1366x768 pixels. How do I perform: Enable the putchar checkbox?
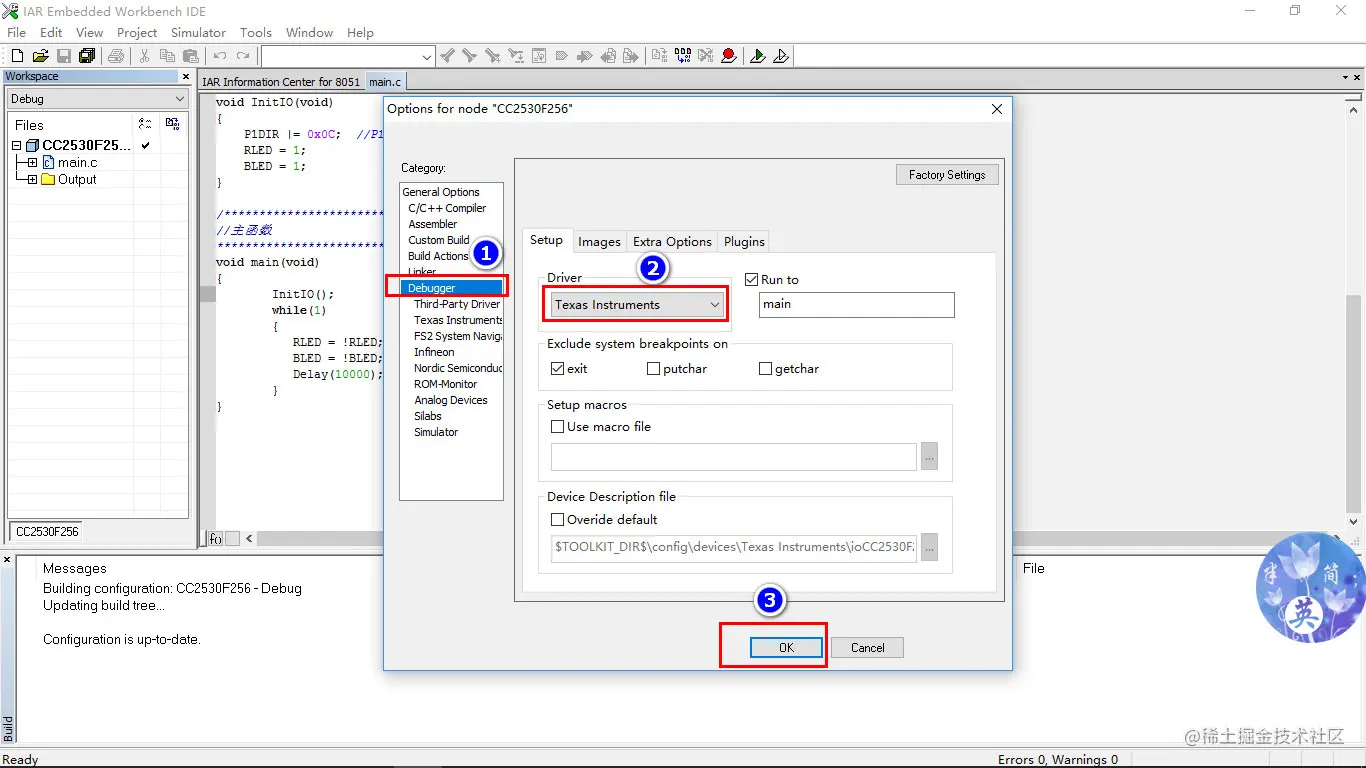pos(654,369)
